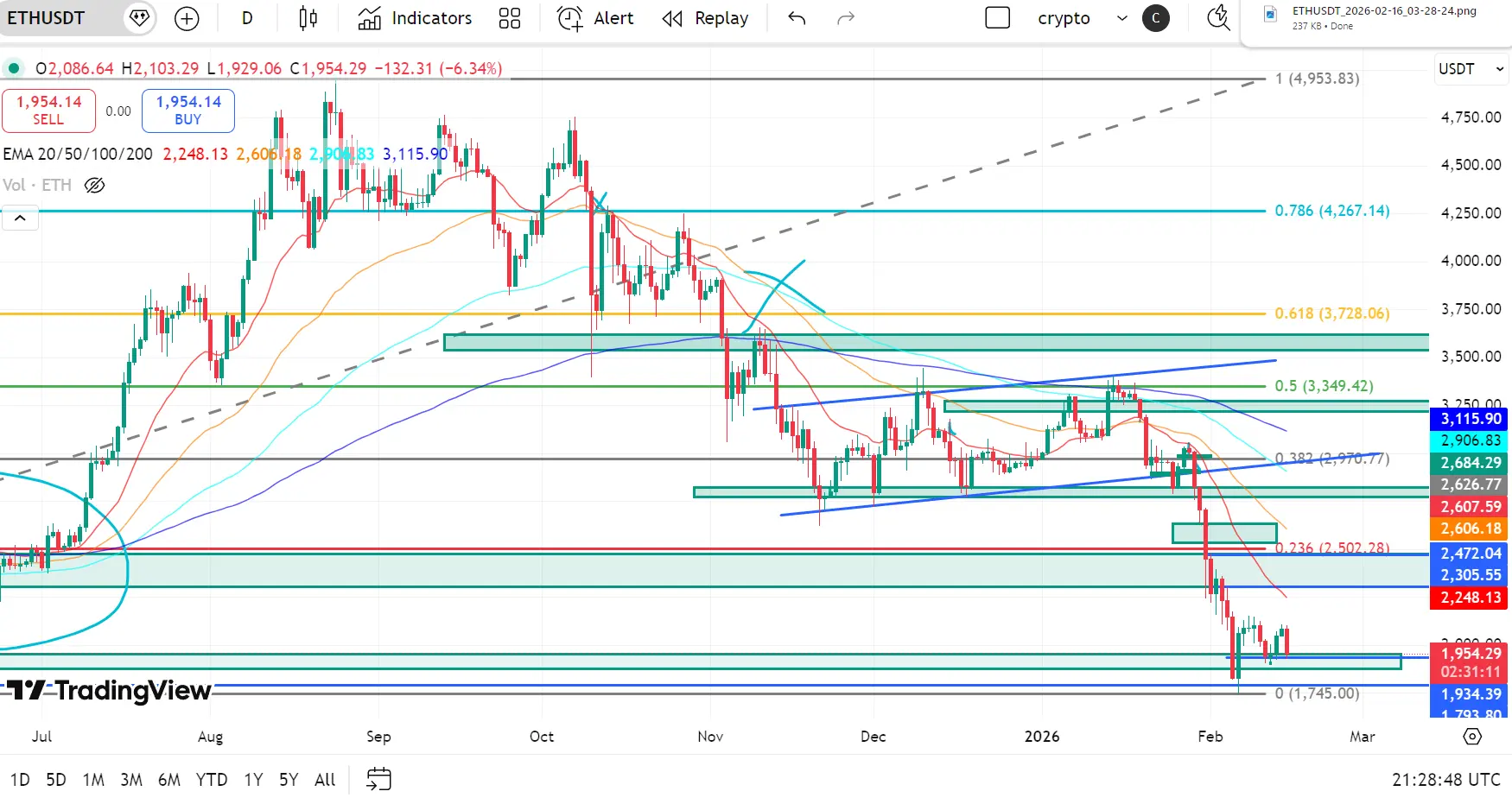
Task: Open quick search lightning magnifier icon
Action: pyautogui.click(x=1218, y=18)
